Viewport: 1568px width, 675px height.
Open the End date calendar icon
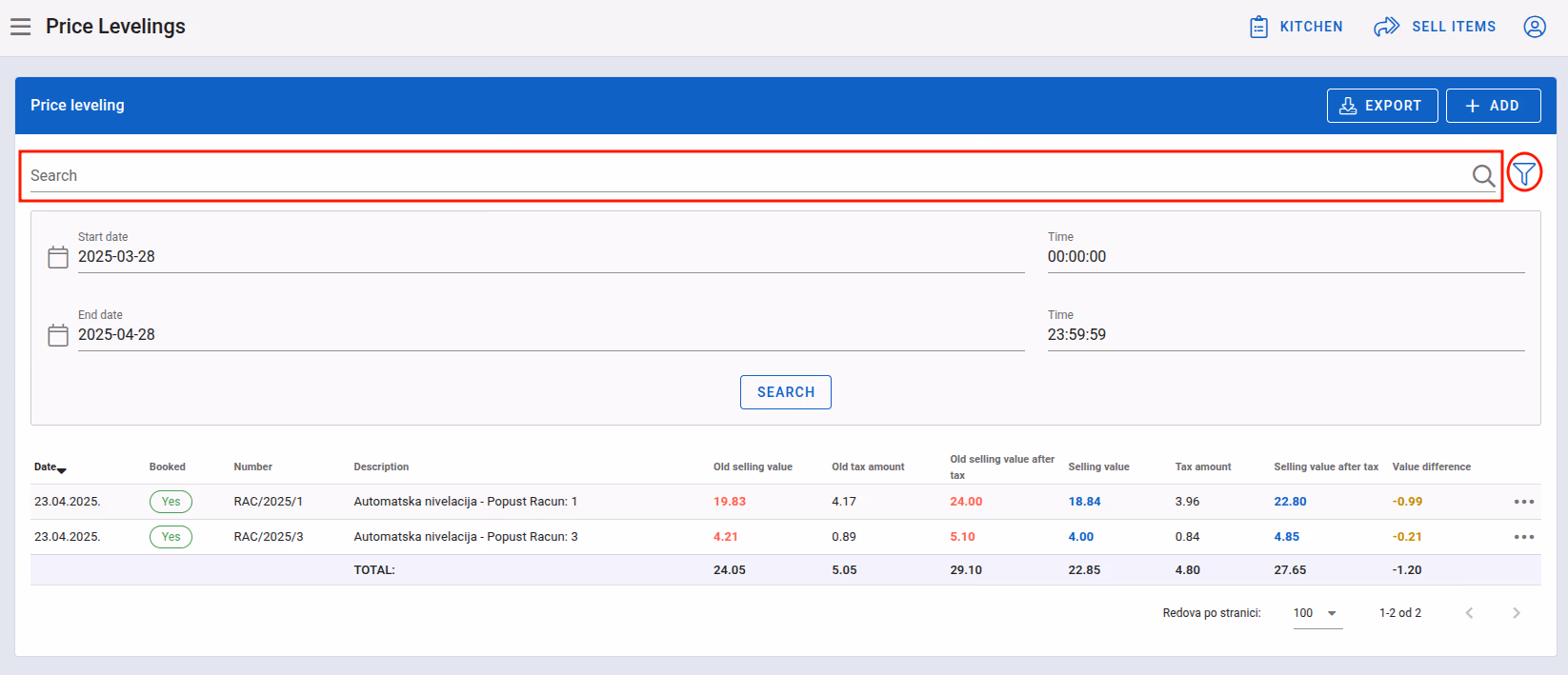pos(58,335)
